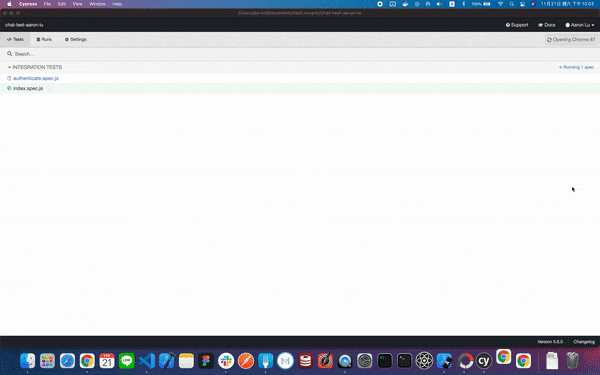Run authenticate.spec.js
Viewport: 600px width, 375px height.
(x=36, y=78)
